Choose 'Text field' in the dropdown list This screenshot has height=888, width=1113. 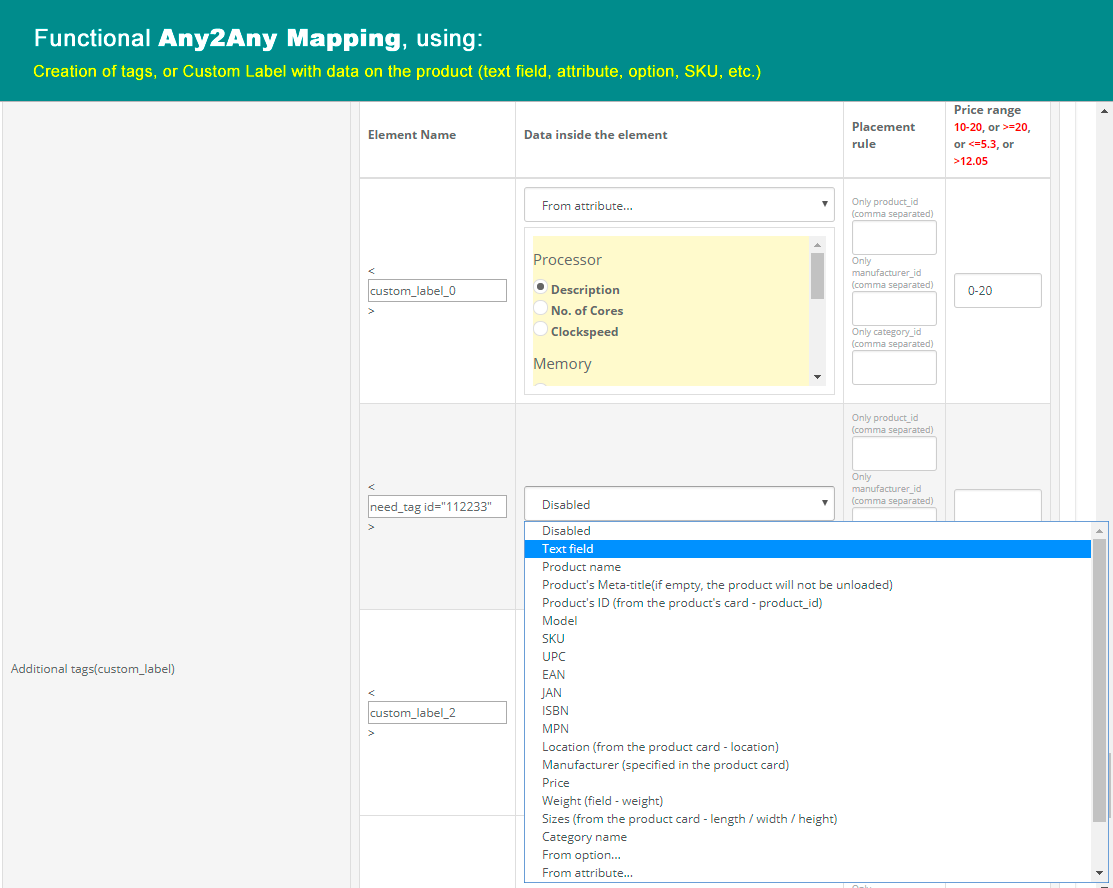click(808, 549)
